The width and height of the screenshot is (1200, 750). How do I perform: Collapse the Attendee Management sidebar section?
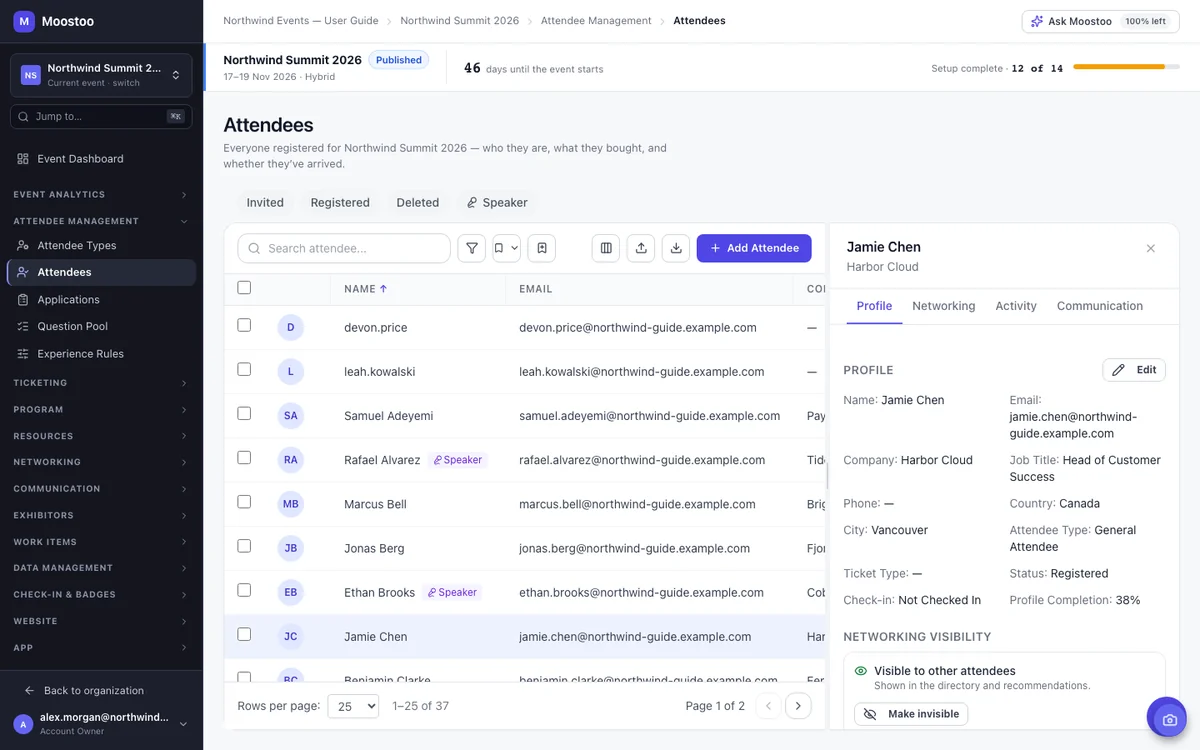[x=101, y=221]
